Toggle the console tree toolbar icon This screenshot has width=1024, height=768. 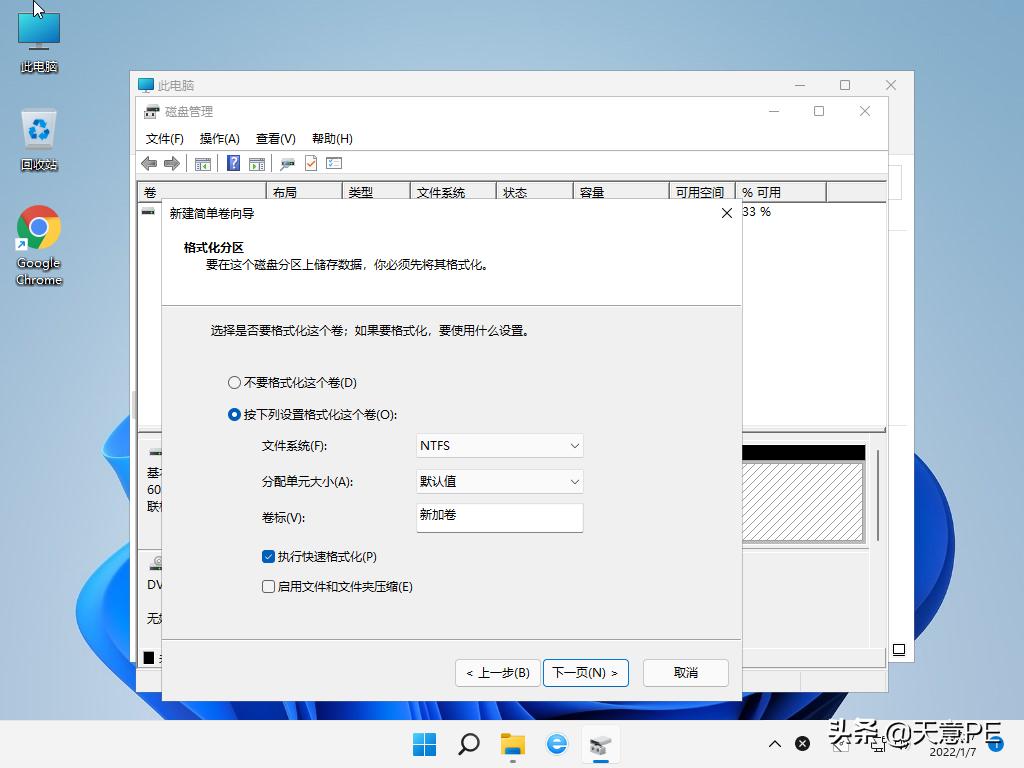click(202, 163)
